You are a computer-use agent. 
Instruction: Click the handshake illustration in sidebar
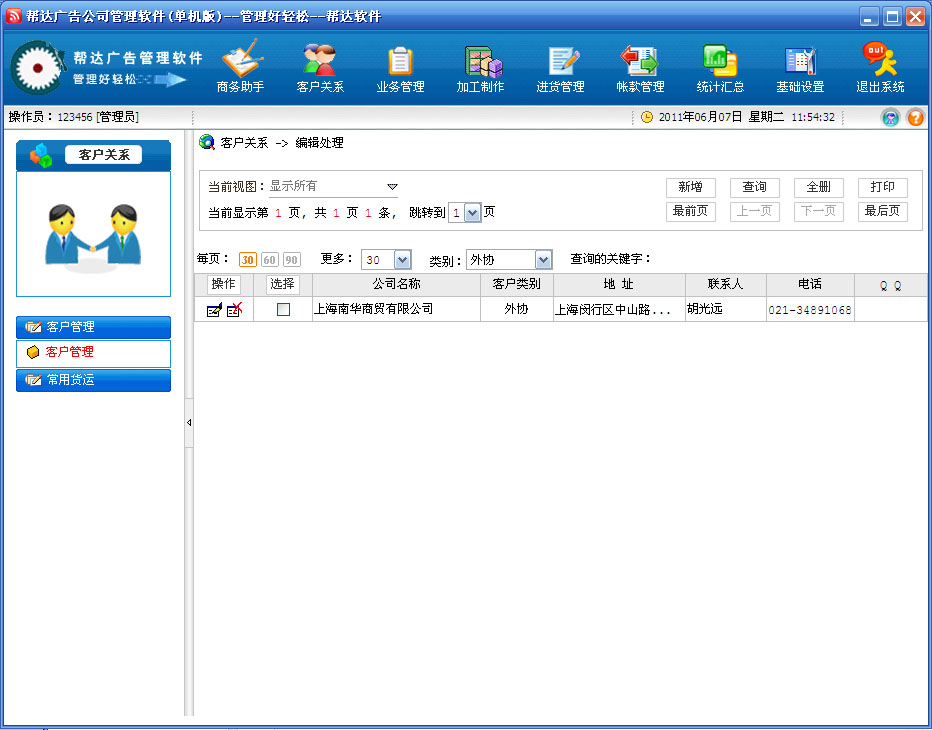pos(93,237)
